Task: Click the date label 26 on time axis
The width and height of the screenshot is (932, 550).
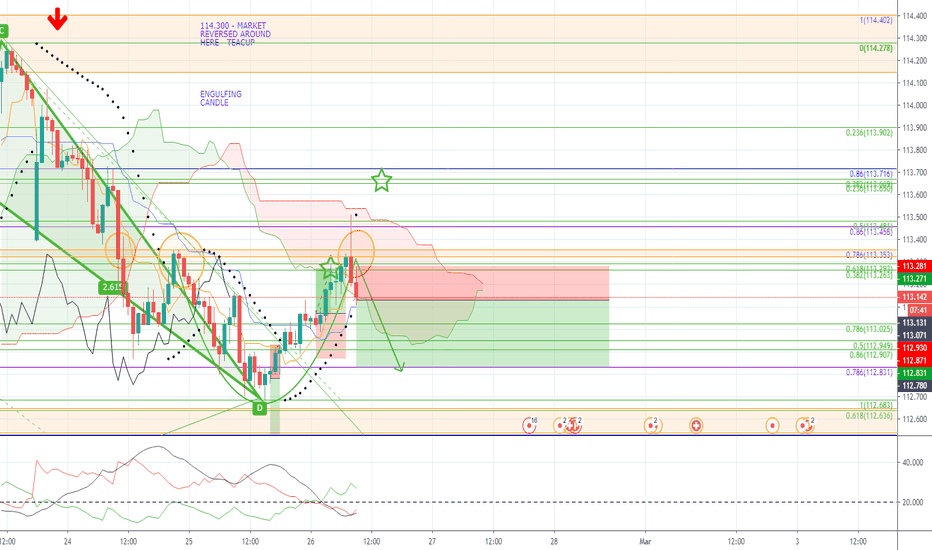Action: coord(311,541)
